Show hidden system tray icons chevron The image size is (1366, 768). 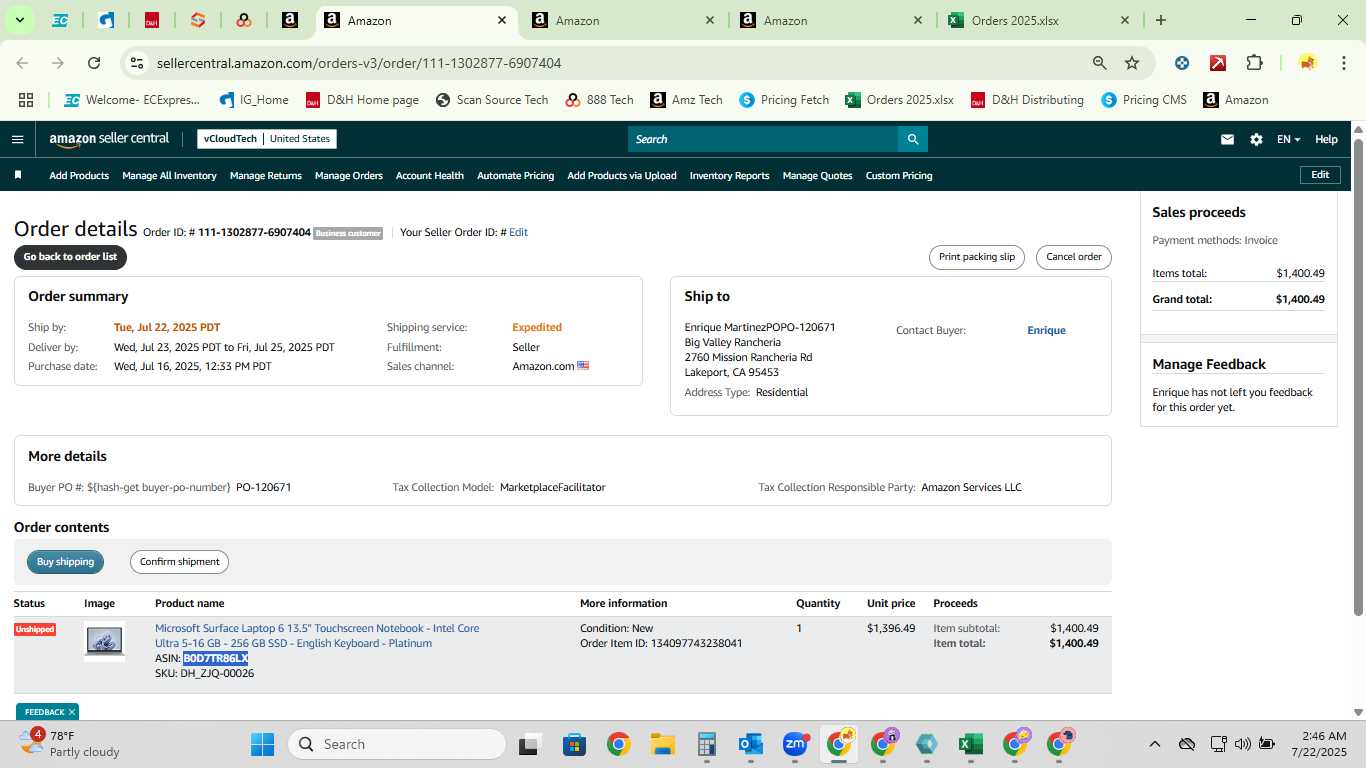(x=1154, y=744)
